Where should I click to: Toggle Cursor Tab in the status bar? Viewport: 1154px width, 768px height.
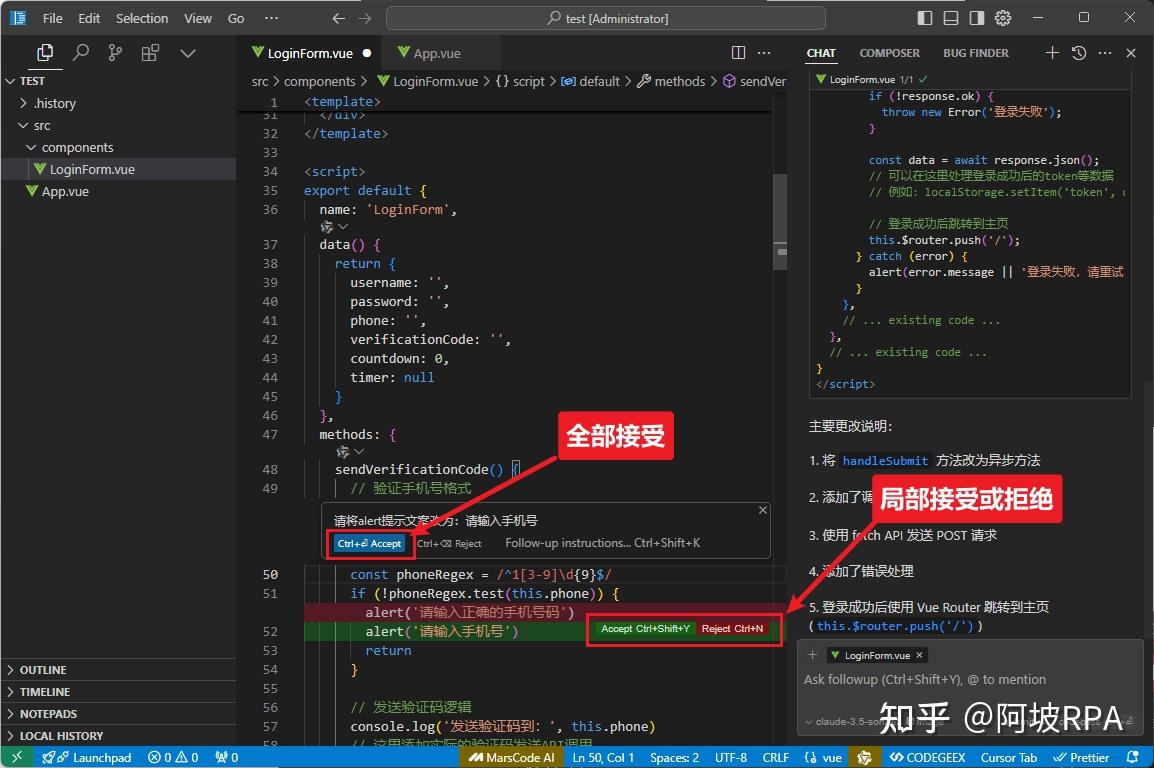pyautogui.click(x=1008, y=757)
